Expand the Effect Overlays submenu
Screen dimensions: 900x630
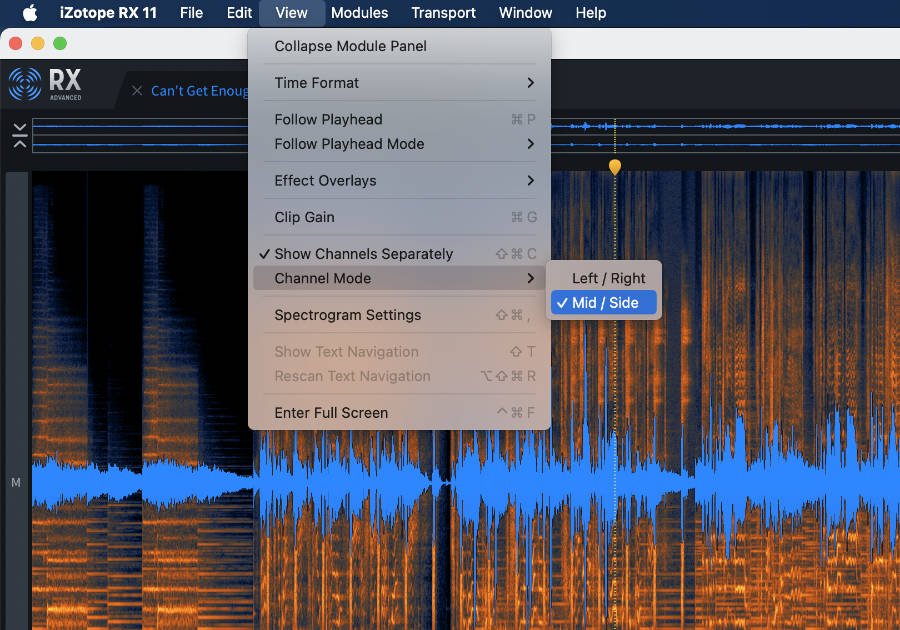coord(399,181)
